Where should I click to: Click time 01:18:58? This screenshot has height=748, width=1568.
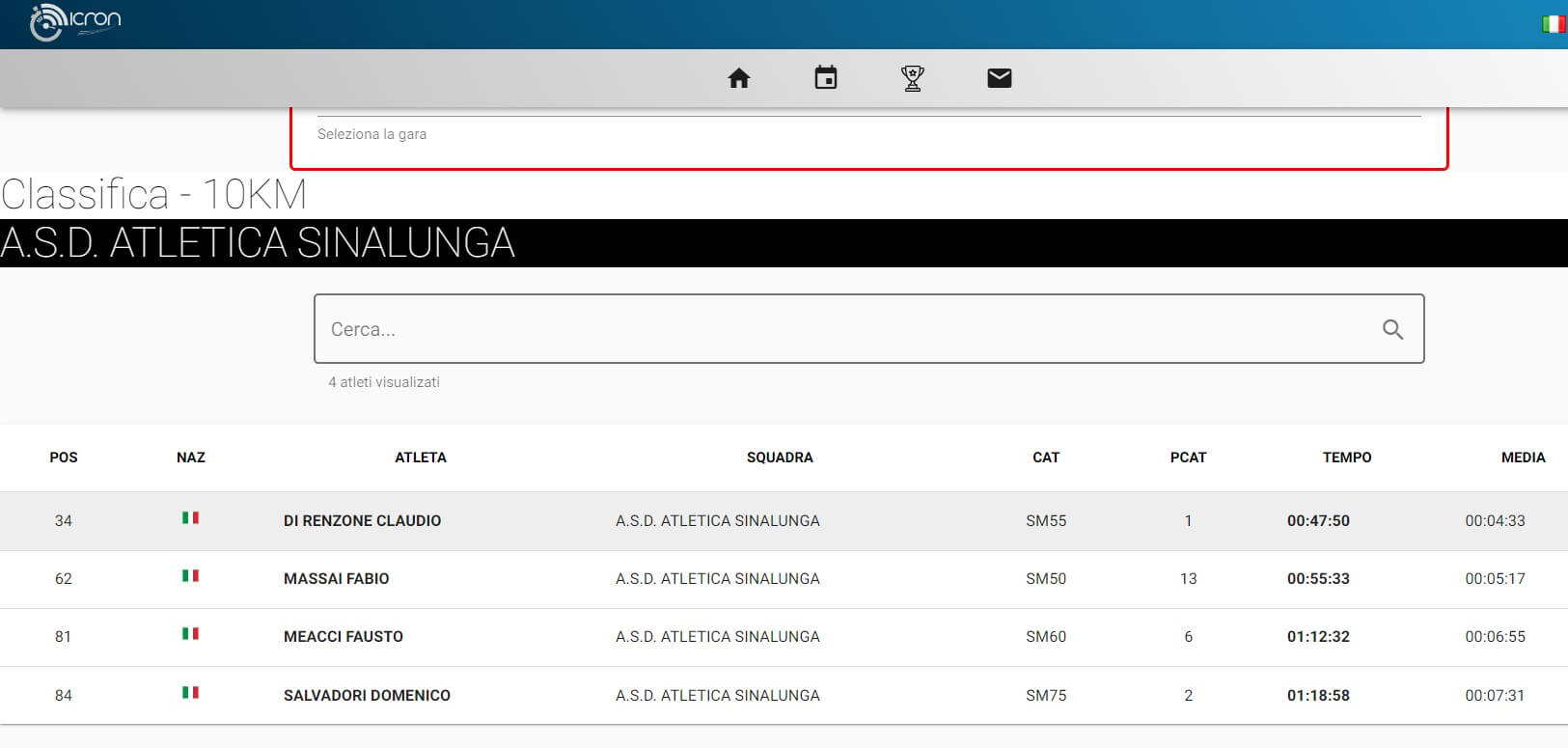tap(1318, 696)
